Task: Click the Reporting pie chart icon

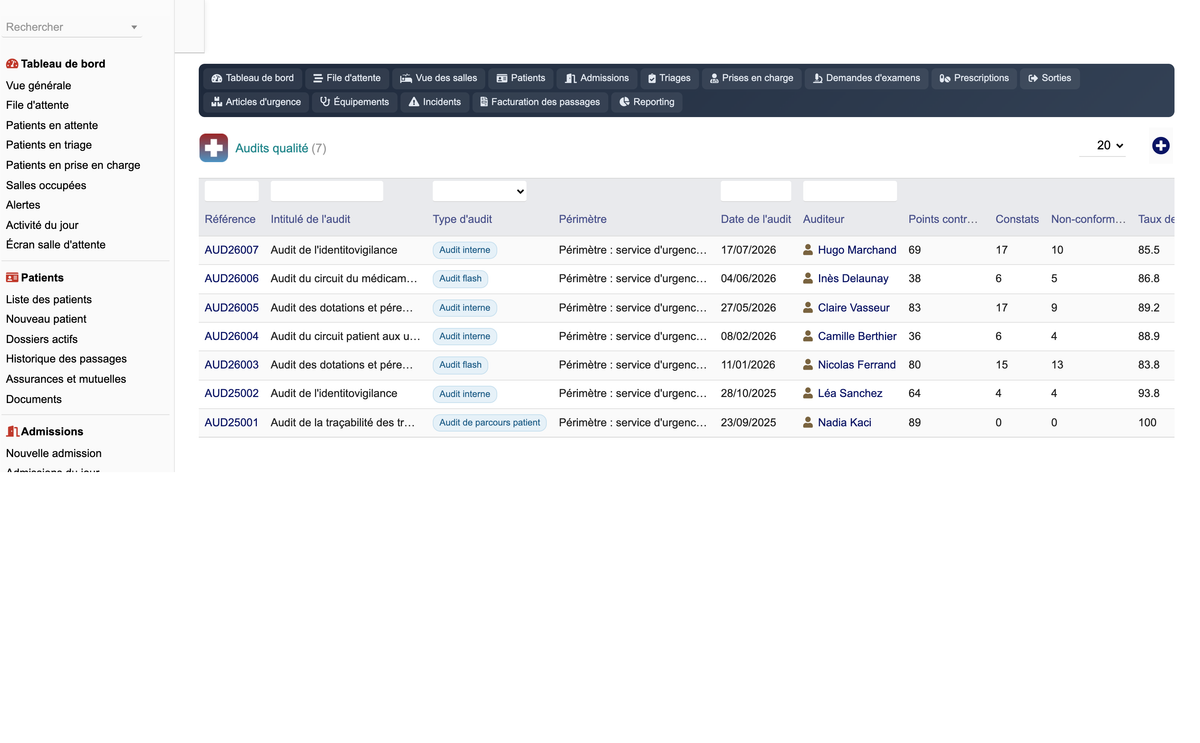Action: click(624, 102)
